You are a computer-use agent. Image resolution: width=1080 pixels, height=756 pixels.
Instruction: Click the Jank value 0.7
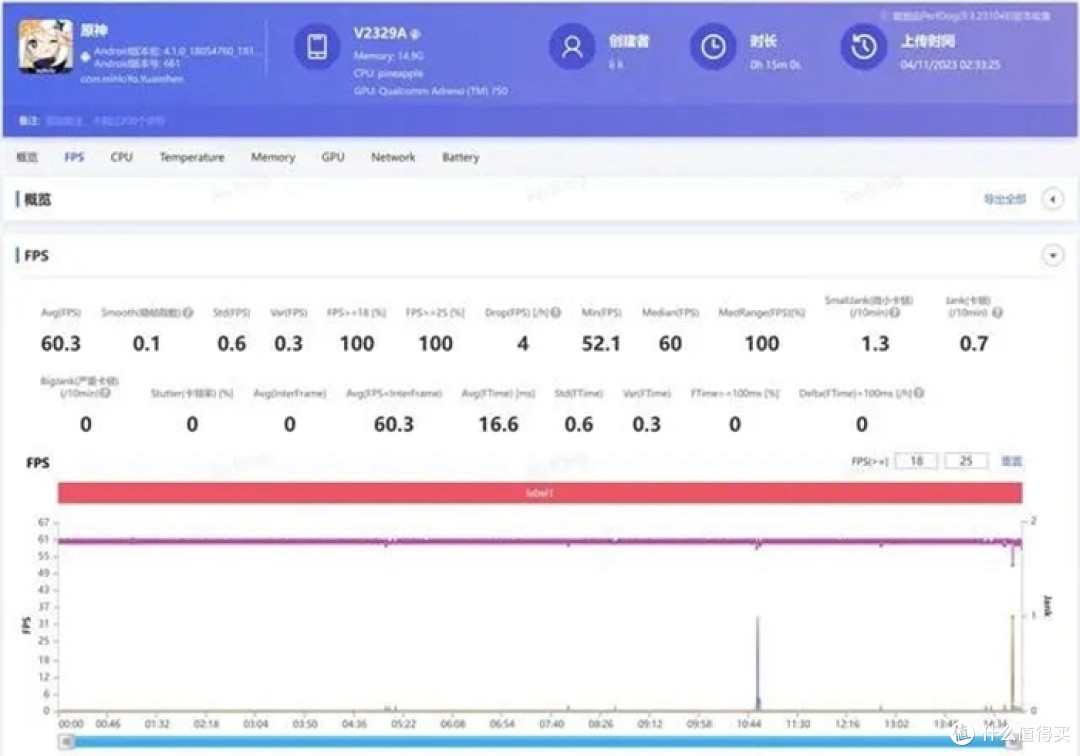(973, 344)
